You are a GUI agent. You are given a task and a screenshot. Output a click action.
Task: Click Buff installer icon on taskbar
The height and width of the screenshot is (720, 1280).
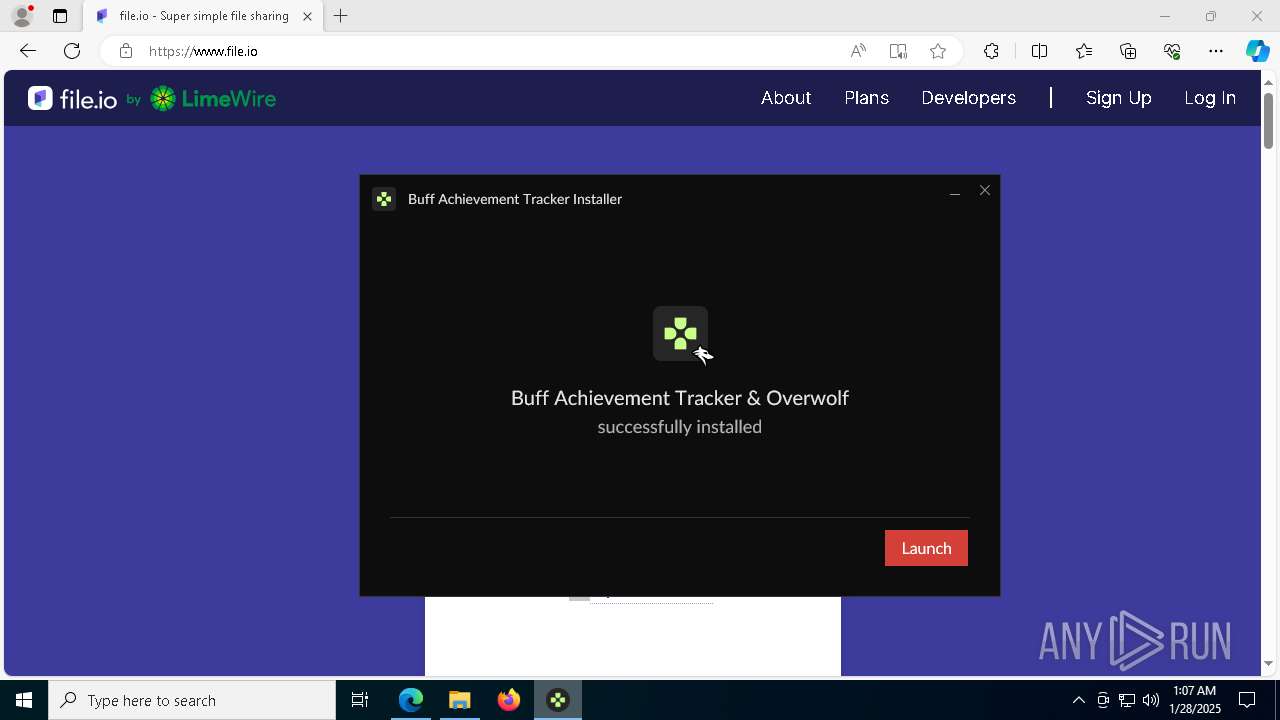[558, 700]
